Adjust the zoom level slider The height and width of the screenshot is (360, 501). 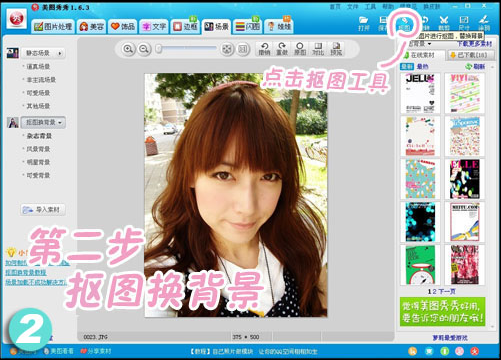tap(187, 49)
